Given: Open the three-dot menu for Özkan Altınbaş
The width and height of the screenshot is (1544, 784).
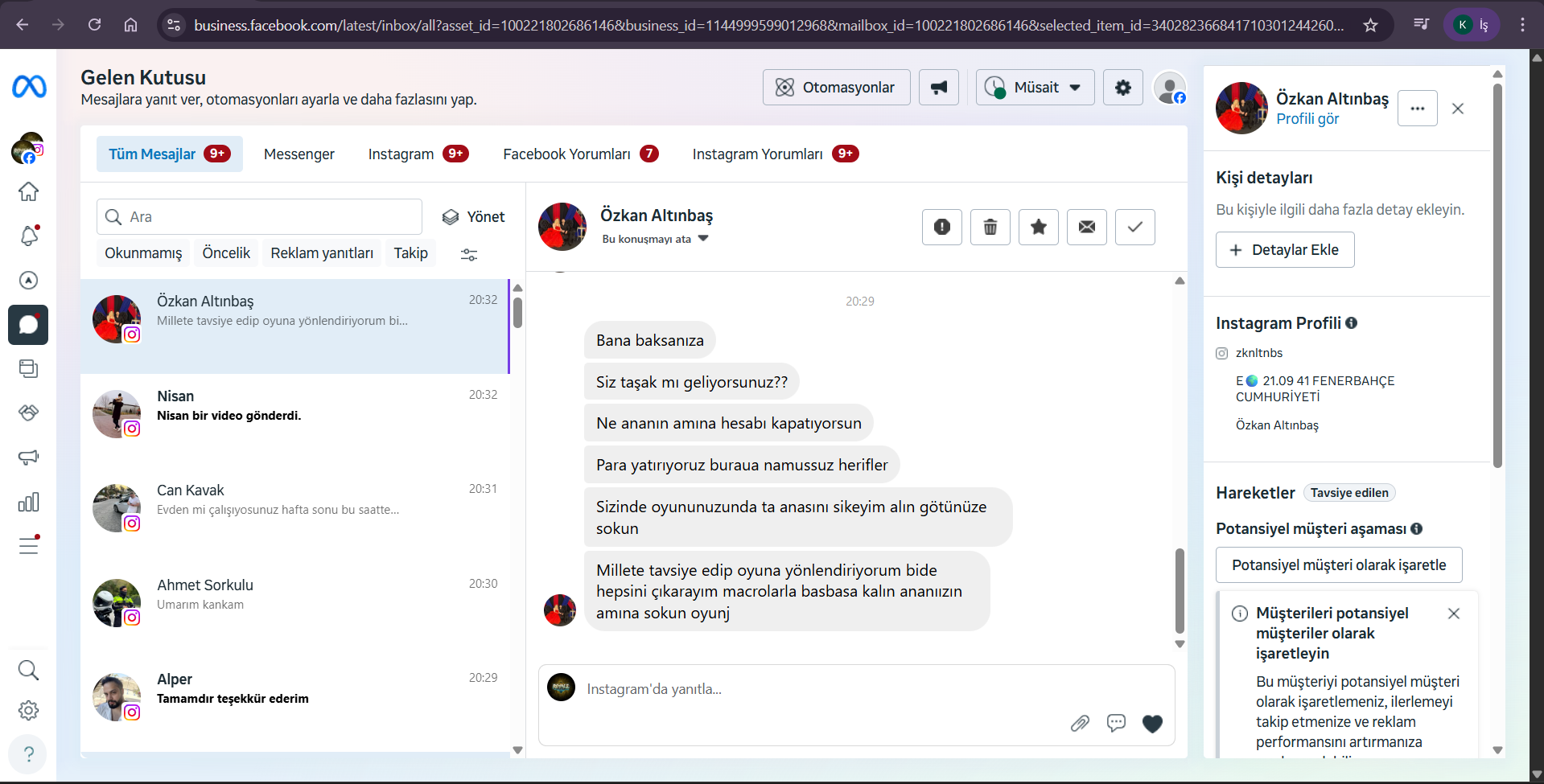Looking at the screenshot, I should point(1418,109).
